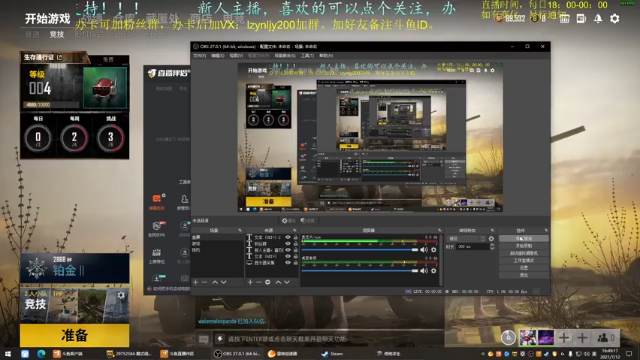Open the scene transition type dropdown

(467, 239)
